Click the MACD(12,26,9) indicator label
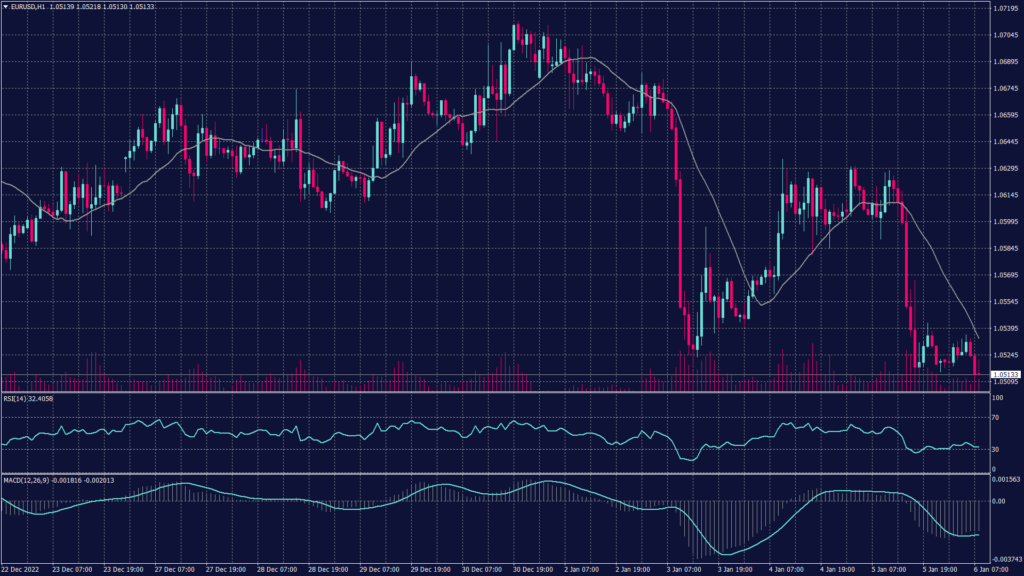This screenshot has width=1024, height=576. (x=26, y=480)
